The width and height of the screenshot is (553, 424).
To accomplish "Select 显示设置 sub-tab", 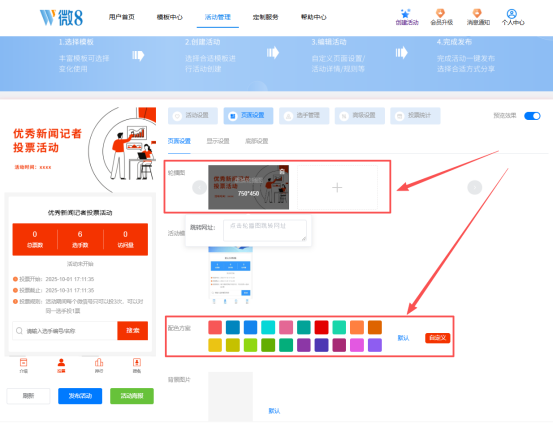I will tap(218, 141).
